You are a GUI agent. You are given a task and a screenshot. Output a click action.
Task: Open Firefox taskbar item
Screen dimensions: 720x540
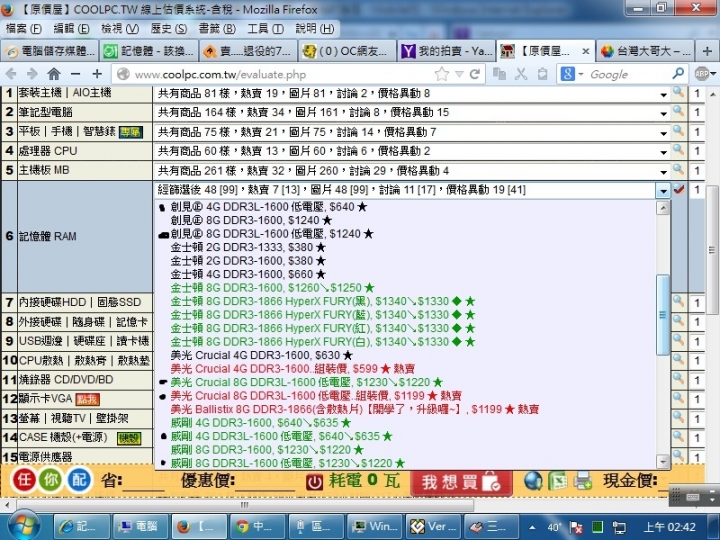point(198,526)
